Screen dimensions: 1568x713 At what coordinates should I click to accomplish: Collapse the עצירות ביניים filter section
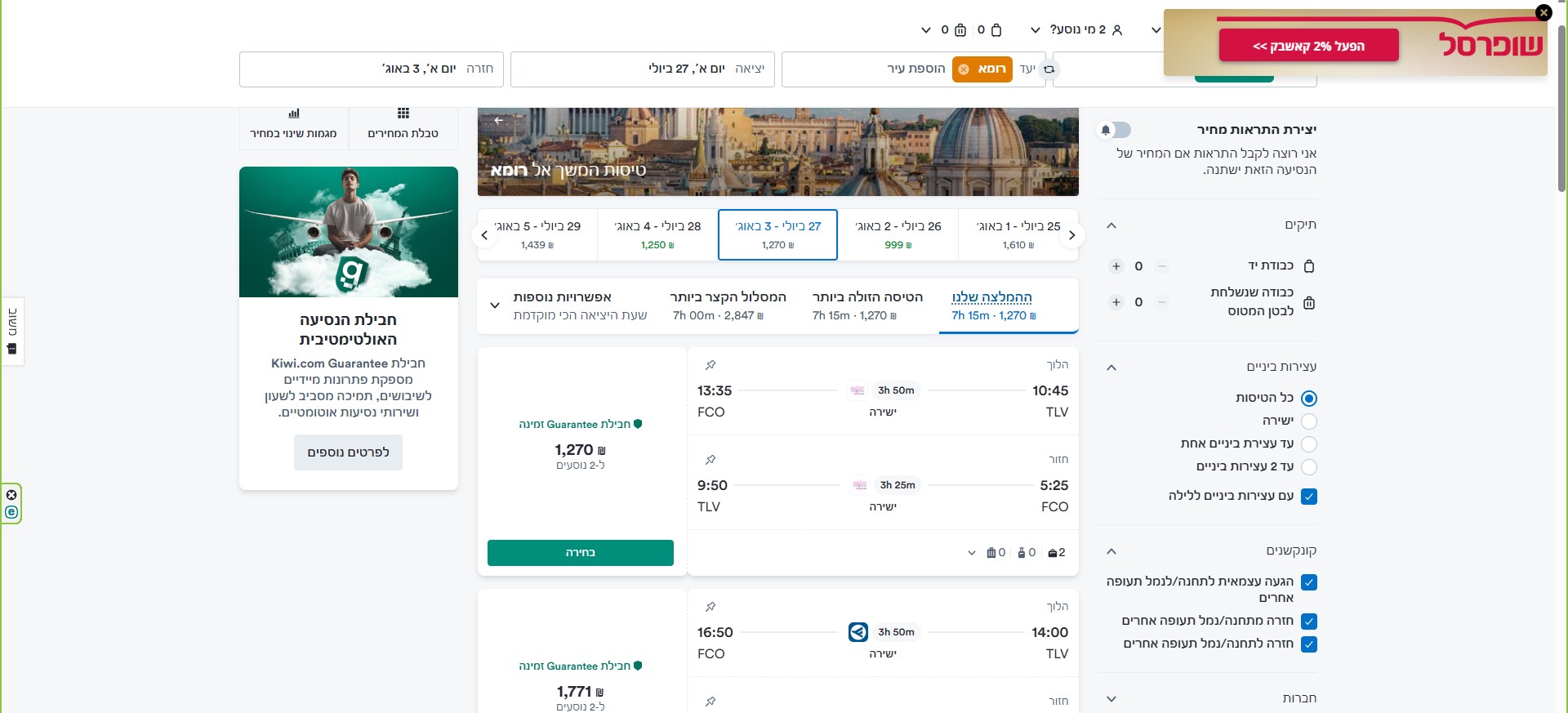pos(1111,368)
